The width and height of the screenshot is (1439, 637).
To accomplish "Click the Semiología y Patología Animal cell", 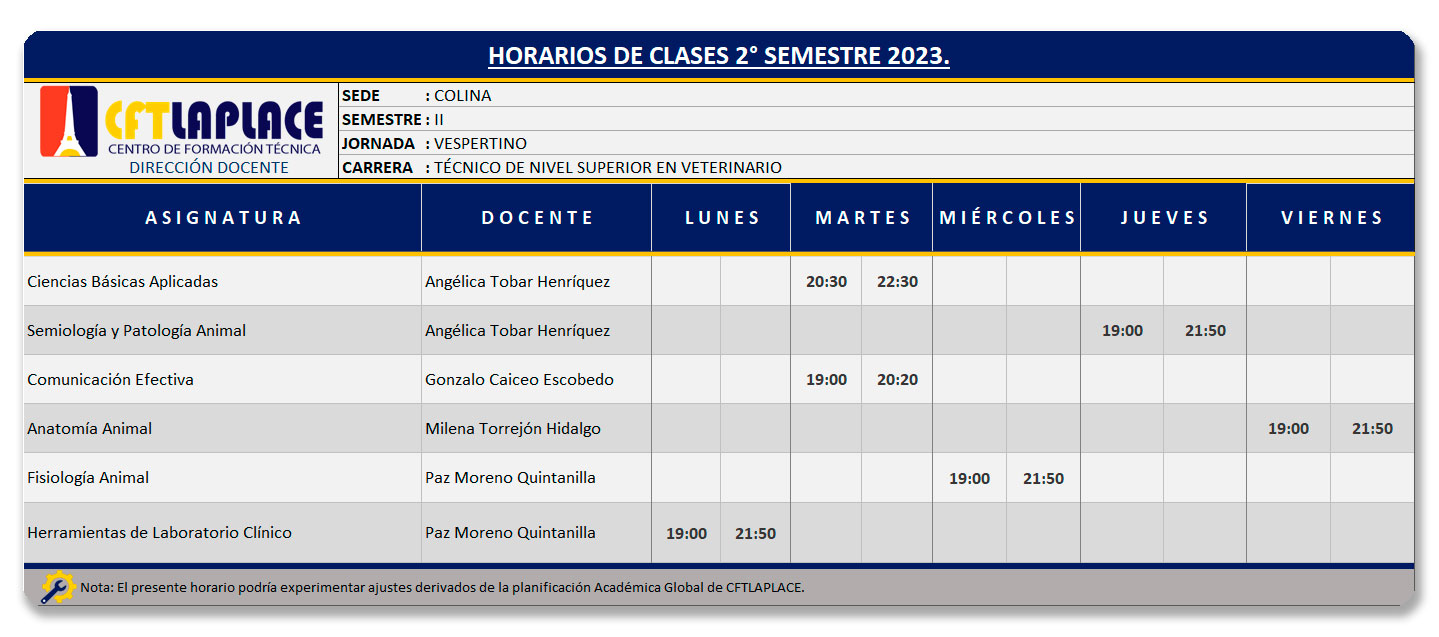I will 223,331.
